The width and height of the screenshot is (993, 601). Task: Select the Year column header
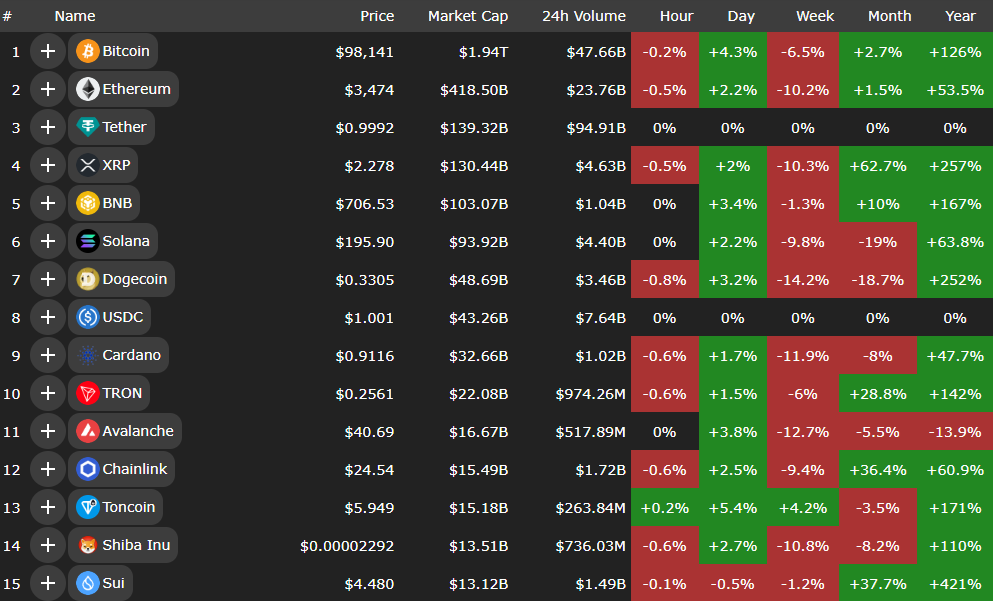point(960,16)
